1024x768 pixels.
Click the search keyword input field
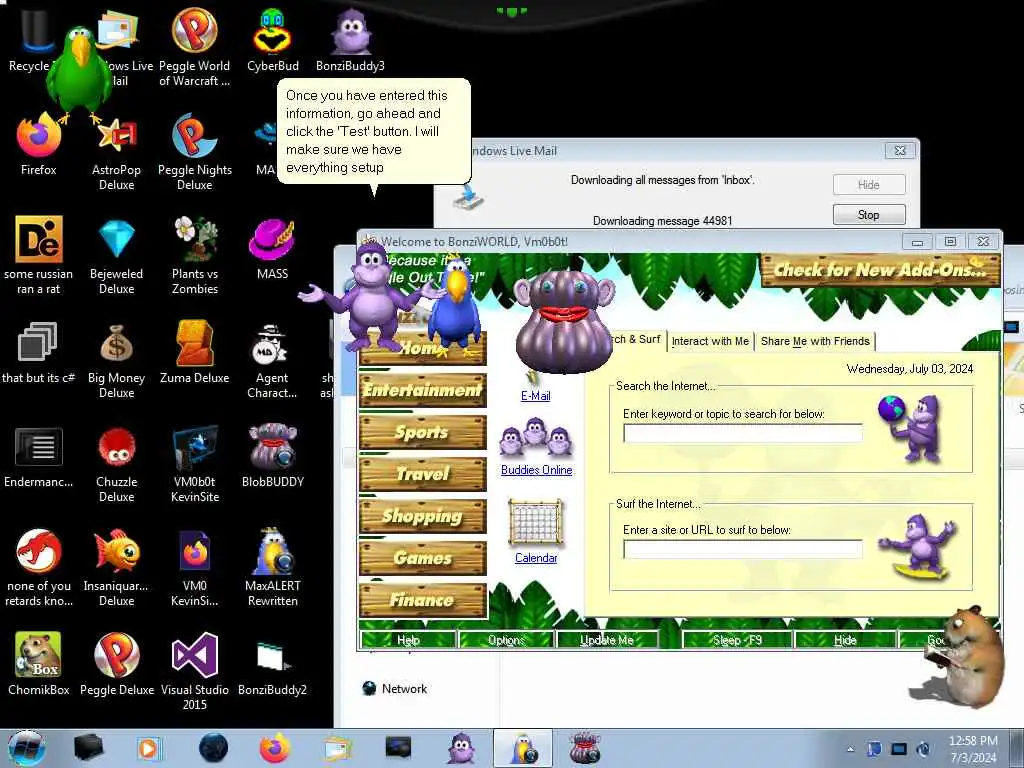coord(743,433)
